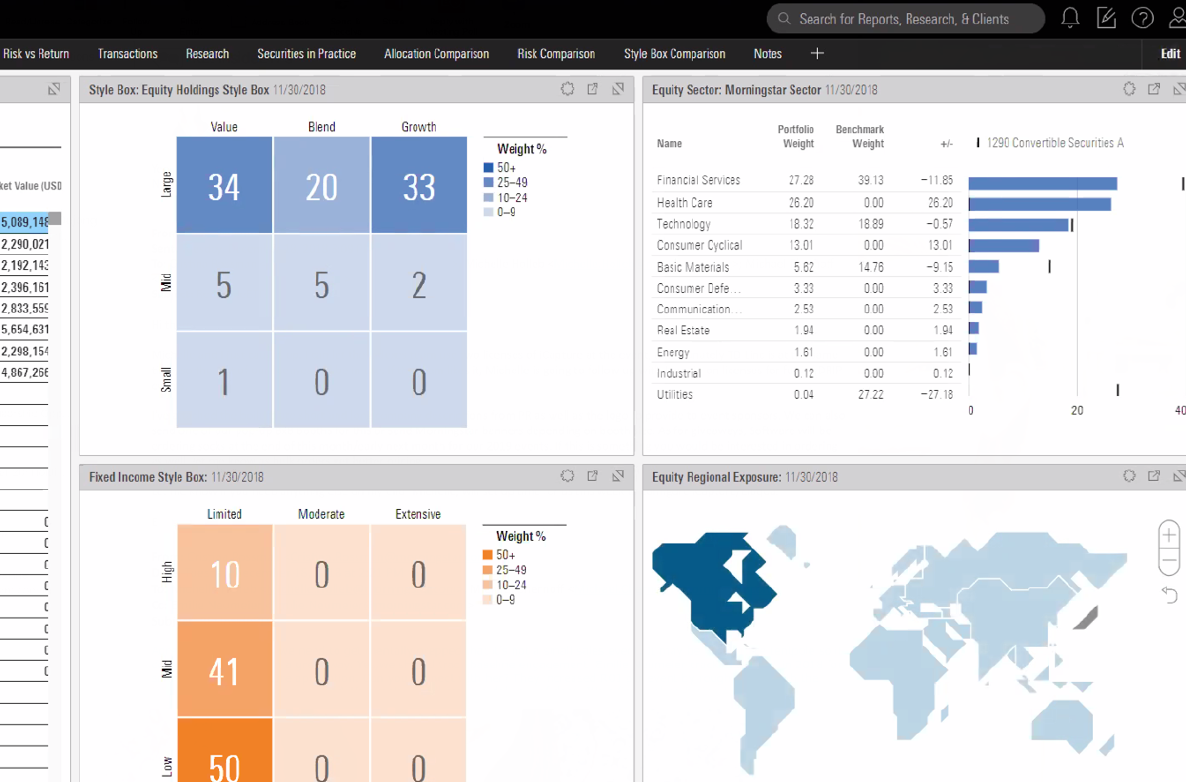Click the Edit button
Screen dimensions: 1186x782
coord(1170,54)
